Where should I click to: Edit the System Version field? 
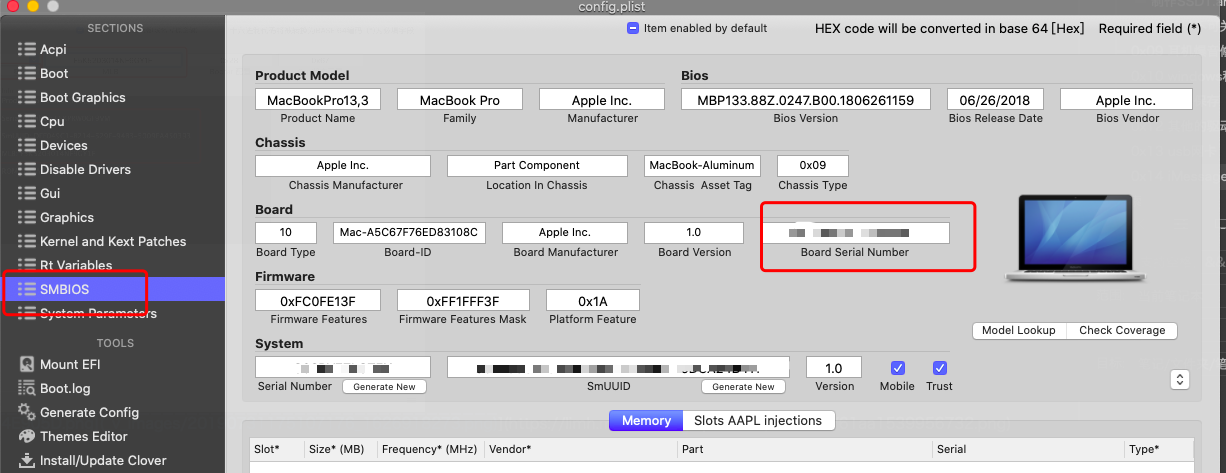[x=834, y=367]
